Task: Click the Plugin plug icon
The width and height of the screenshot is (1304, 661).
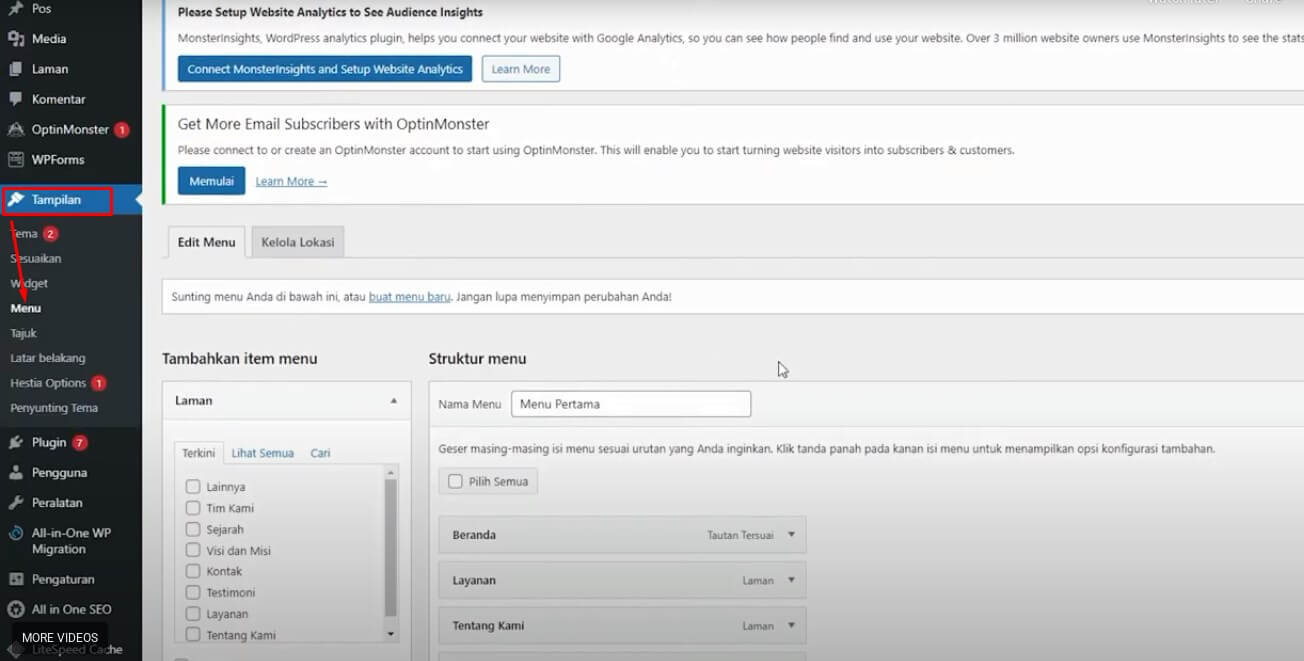Action: tap(15, 442)
